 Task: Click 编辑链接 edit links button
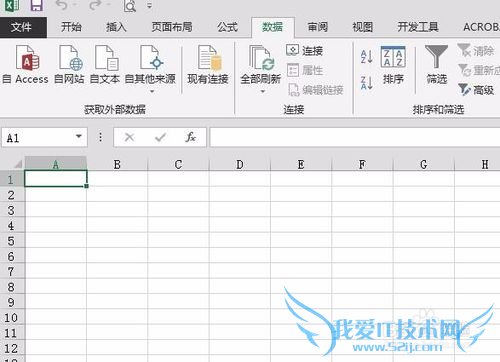pyautogui.click(x=316, y=90)
